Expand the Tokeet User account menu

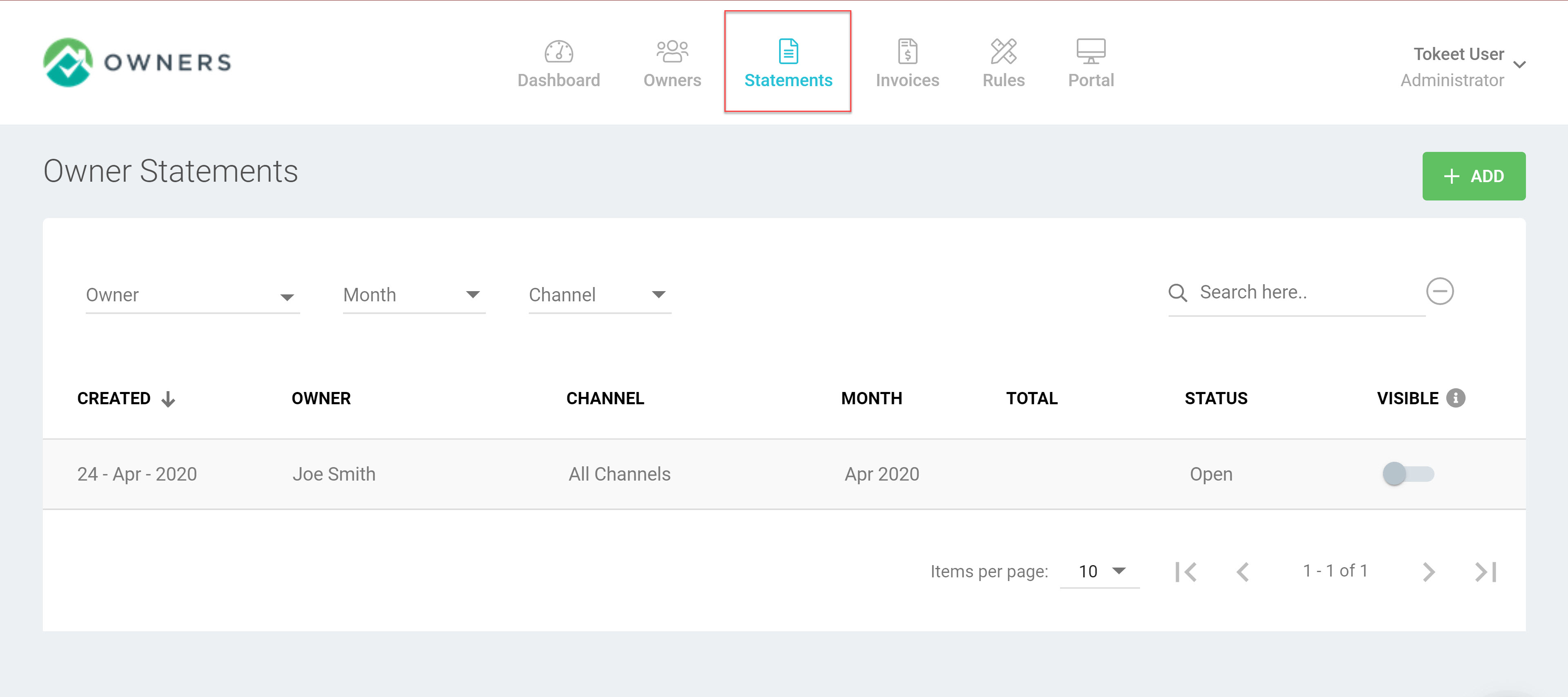(1519, 65)
